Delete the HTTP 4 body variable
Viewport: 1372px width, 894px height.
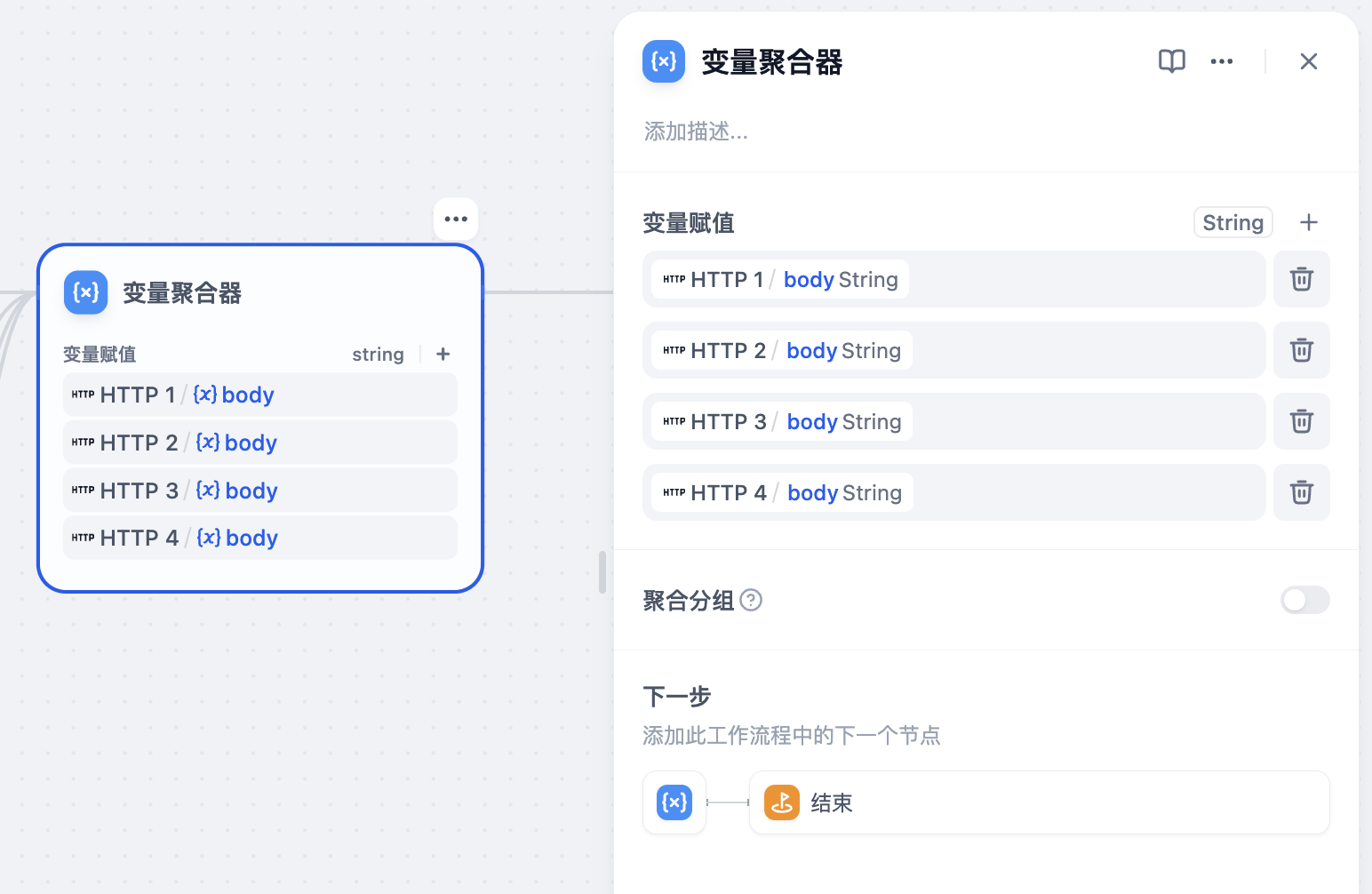(x=1302, y=492)
